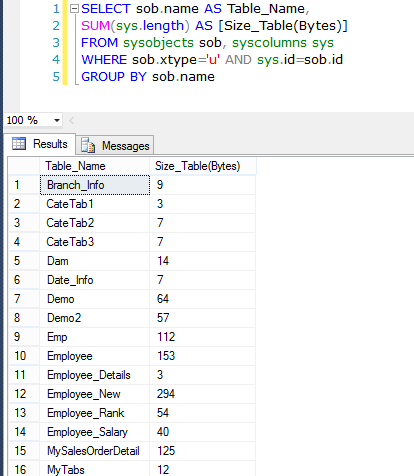The height and width of the screenshot is (476, 414).
Task: Click the size value 294 for Employee_New
Action: [203, 394]
